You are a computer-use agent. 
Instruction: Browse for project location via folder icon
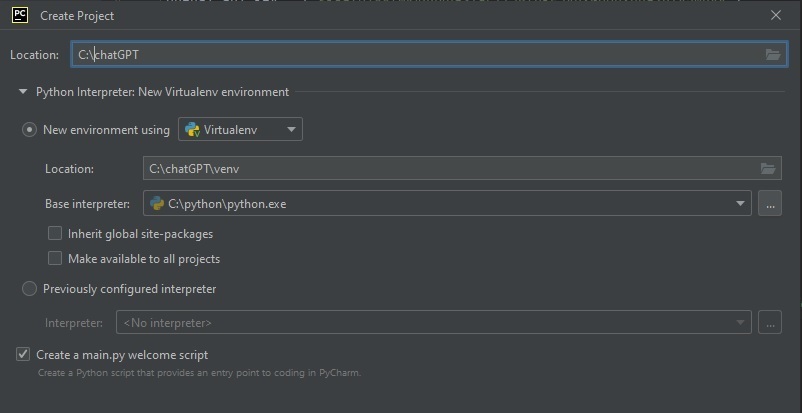[773, 55]
